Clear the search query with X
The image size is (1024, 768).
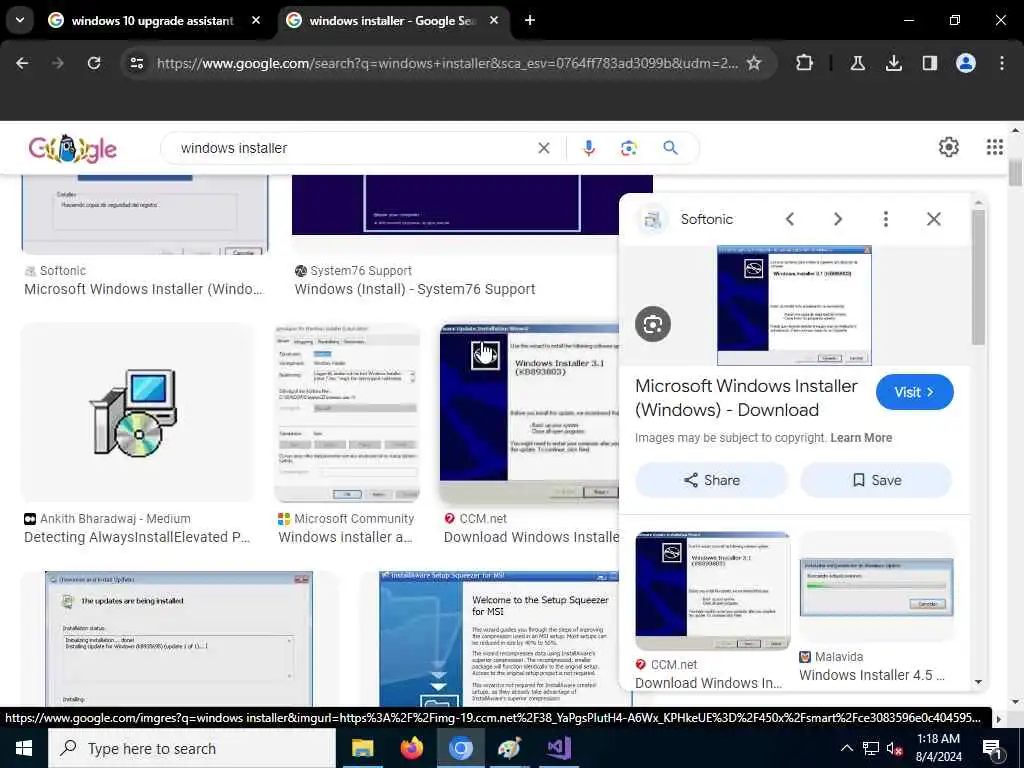(543, 148)
